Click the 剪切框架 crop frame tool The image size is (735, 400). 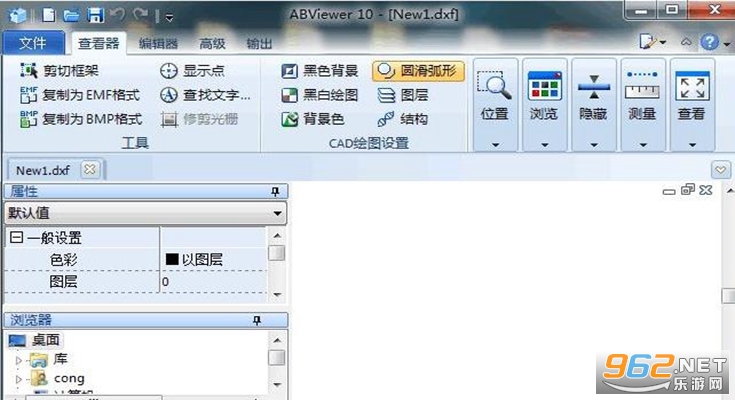tap(59, 71)
